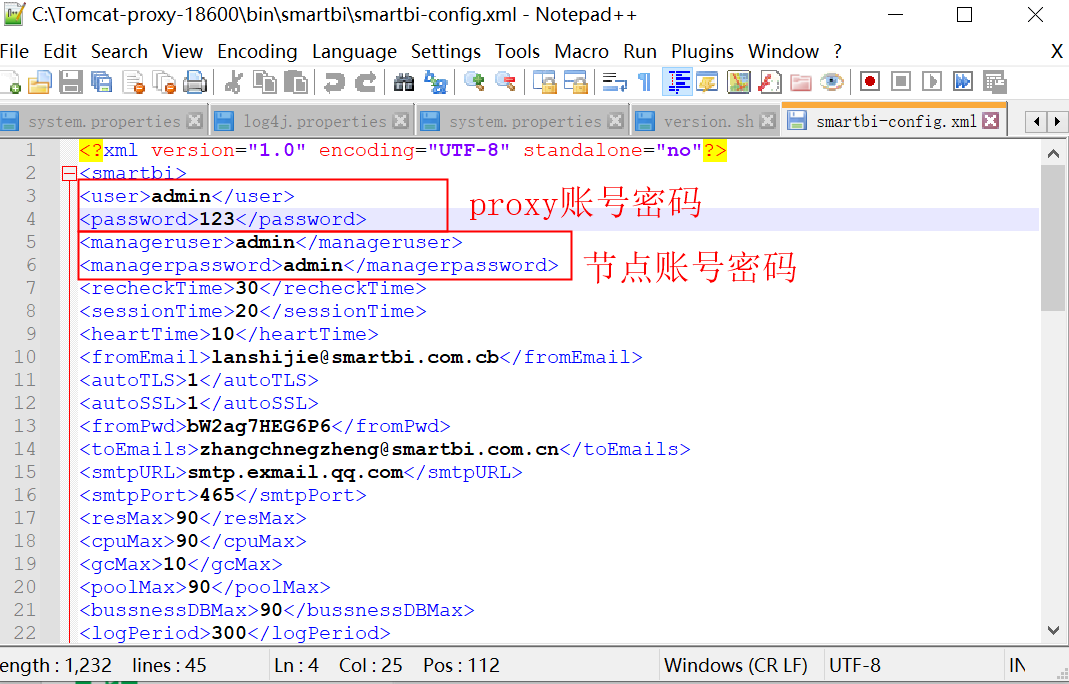Paste clipboard toolbar icon
Viewport: 1069px width, 684px height.
[x=295, y=83]
